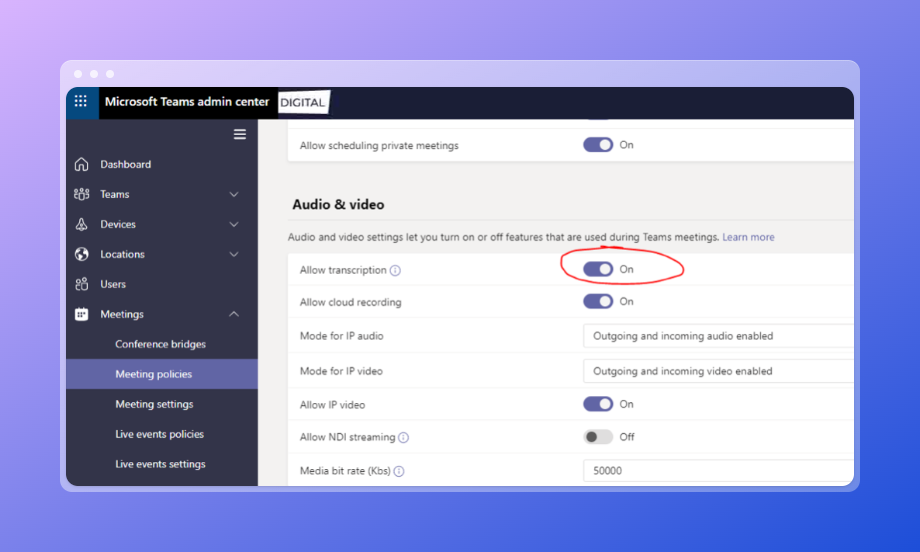Toggle Allow IP video switch
Screen dimensions: 920x552
(x=598, y=404)
